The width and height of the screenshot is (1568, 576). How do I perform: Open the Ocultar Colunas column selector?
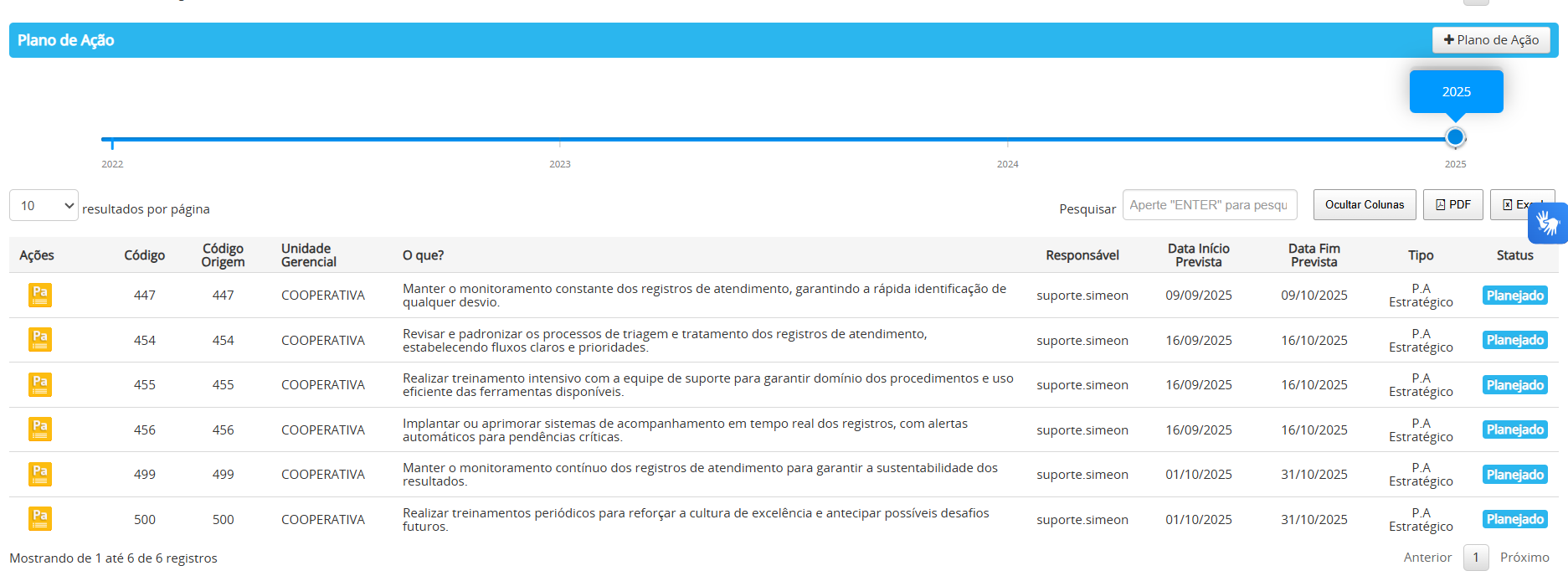click(1364, 205)
